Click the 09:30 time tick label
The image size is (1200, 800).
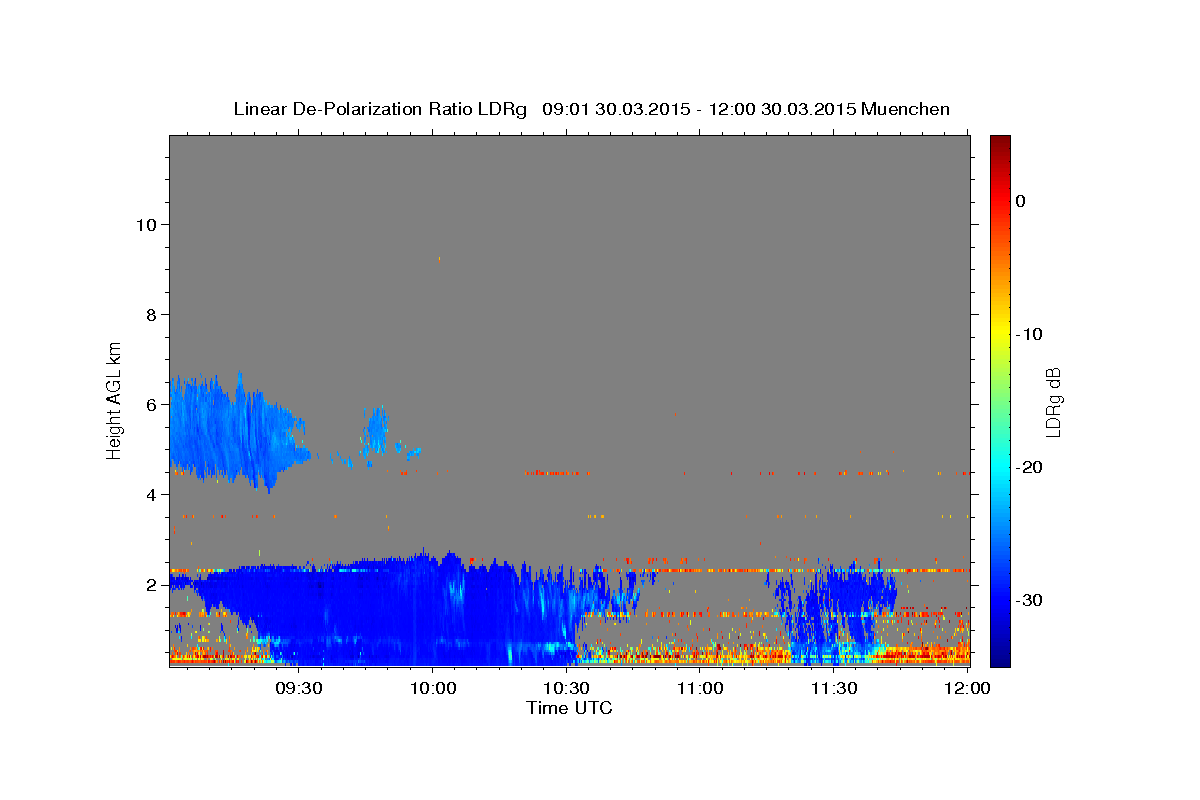pos(299,688)
